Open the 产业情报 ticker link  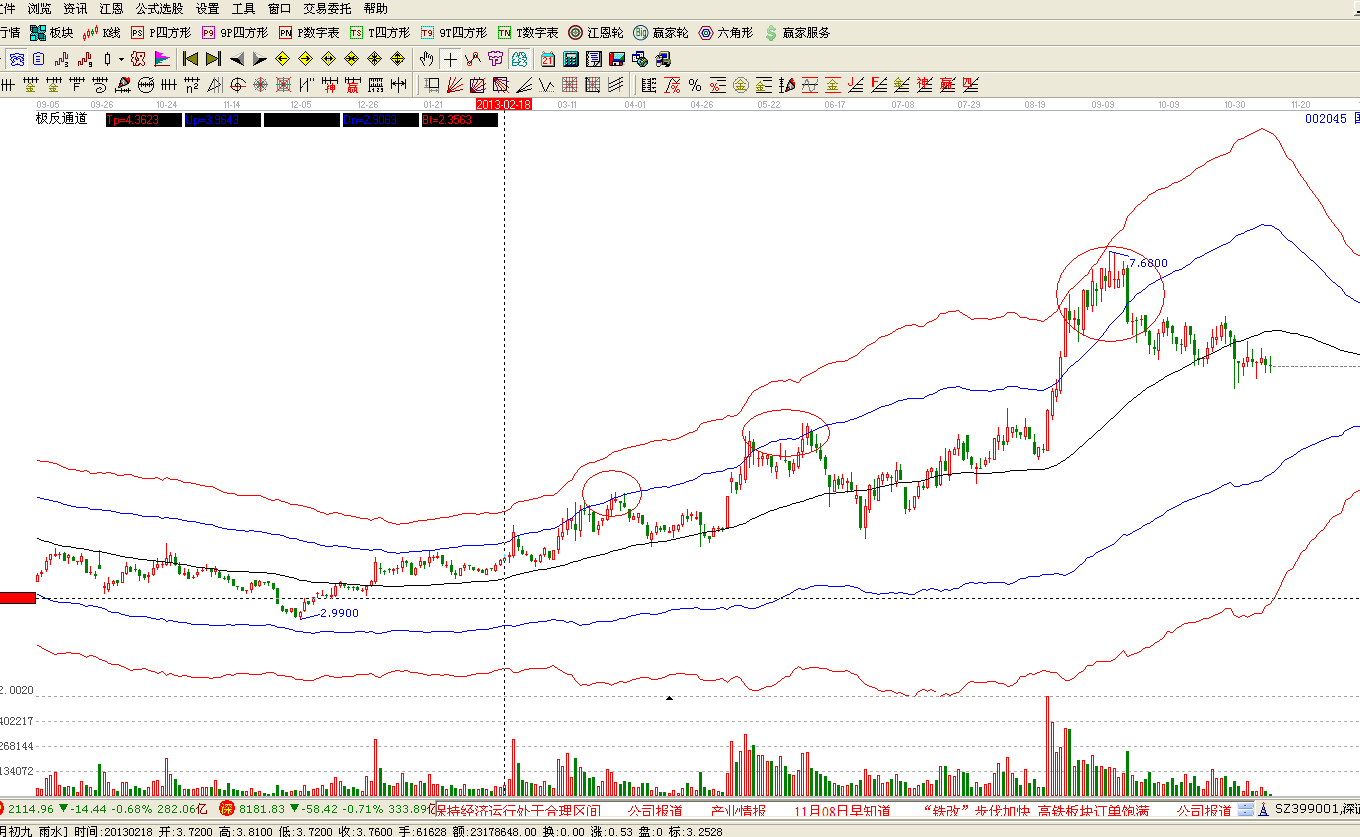[738, 810]
